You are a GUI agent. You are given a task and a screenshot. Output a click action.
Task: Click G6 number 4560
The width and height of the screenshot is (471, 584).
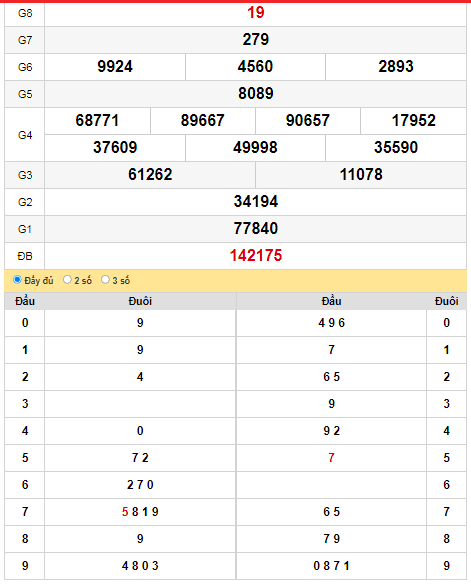pyautogui.click(x=255, y=67)
